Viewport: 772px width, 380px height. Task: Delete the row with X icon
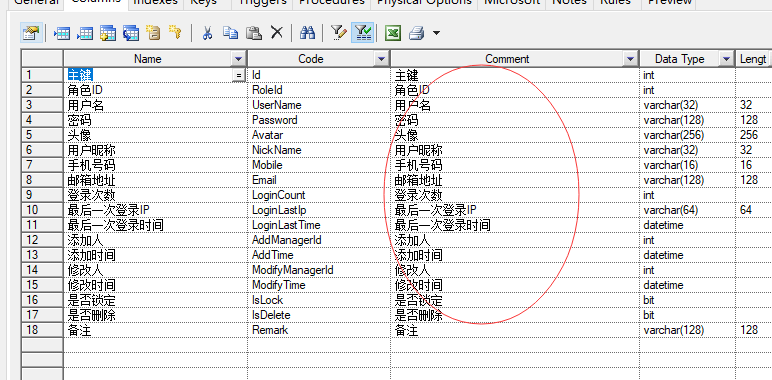click(277, 33)
